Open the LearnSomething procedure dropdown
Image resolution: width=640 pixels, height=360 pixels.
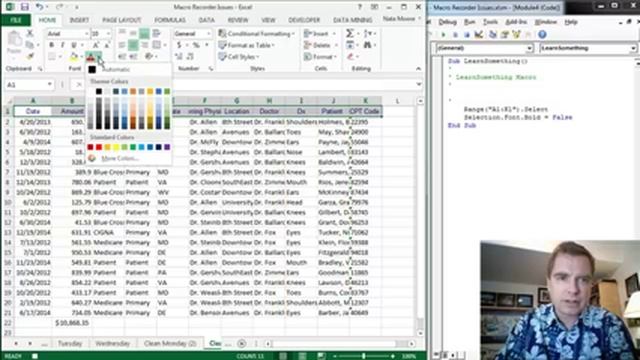[x=633, y=48]
